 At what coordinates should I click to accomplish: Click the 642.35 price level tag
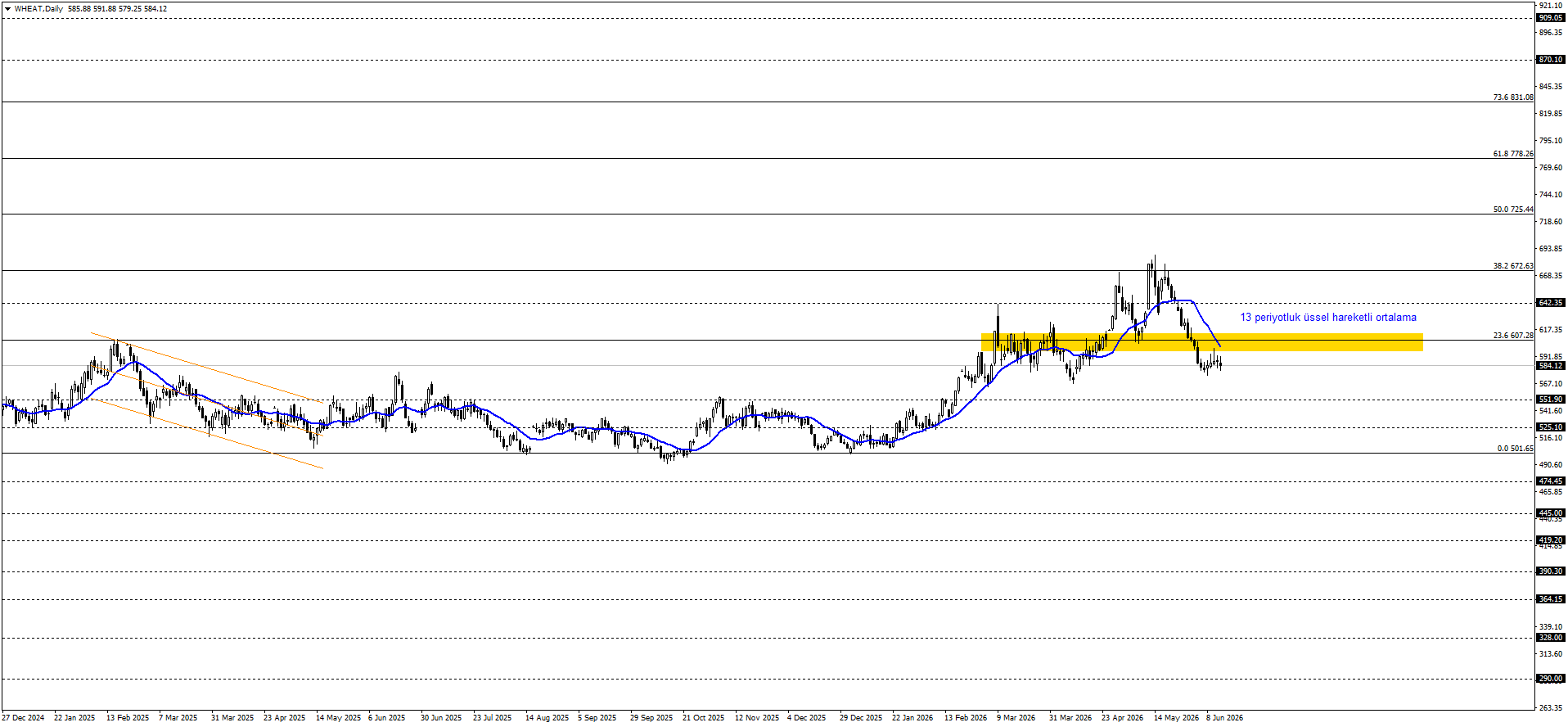1551,303
